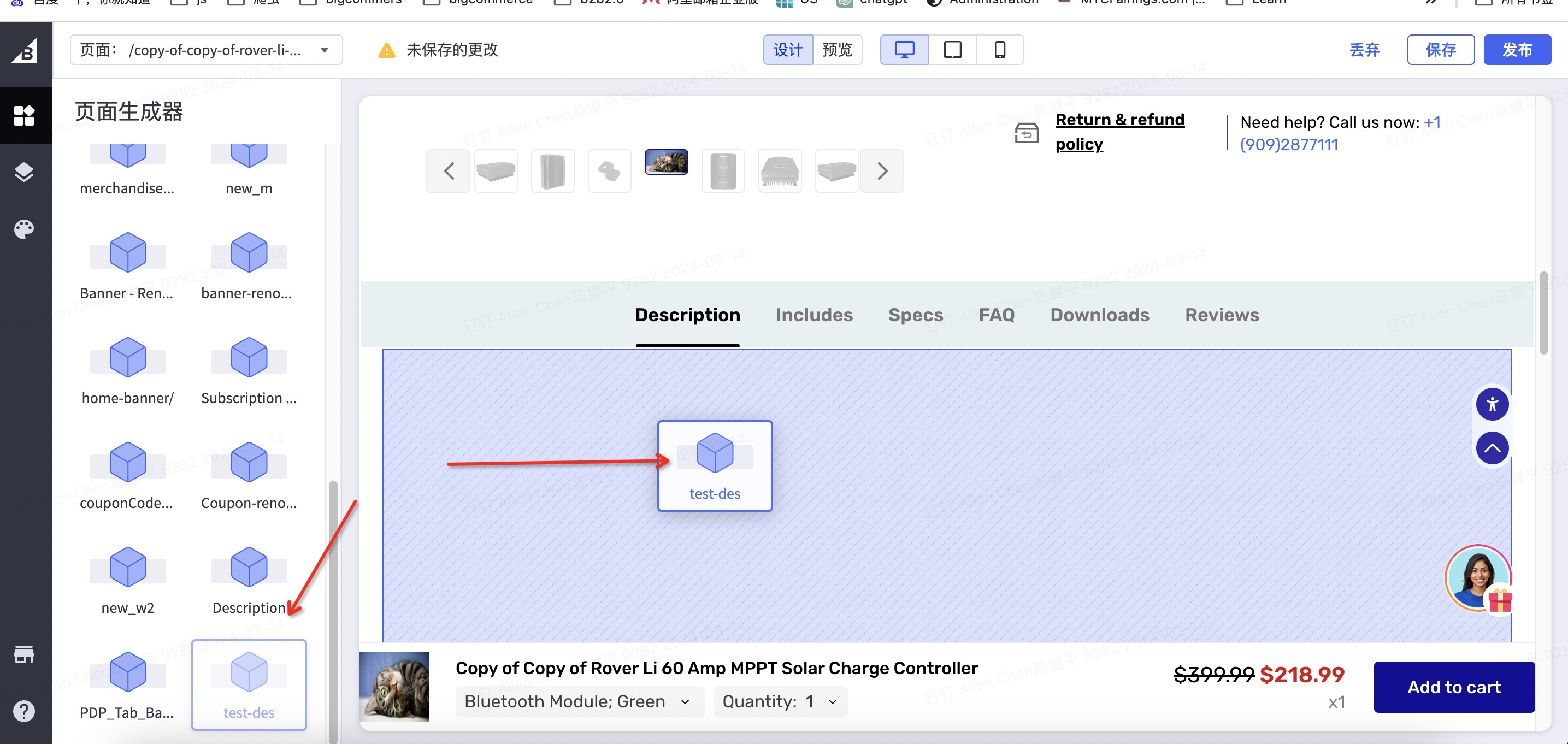Open the Downloads tab
The image size is (1568, 744).
[1099, 315]
